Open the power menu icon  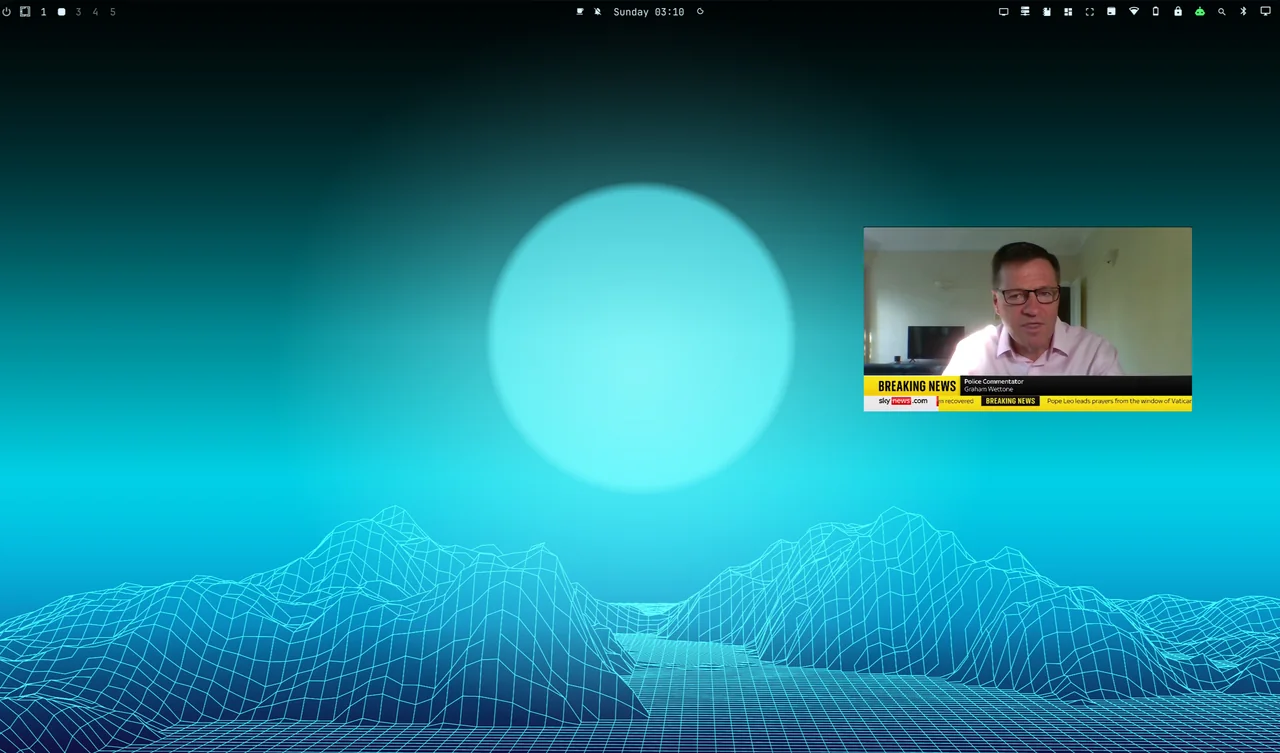tap(7, 12)
